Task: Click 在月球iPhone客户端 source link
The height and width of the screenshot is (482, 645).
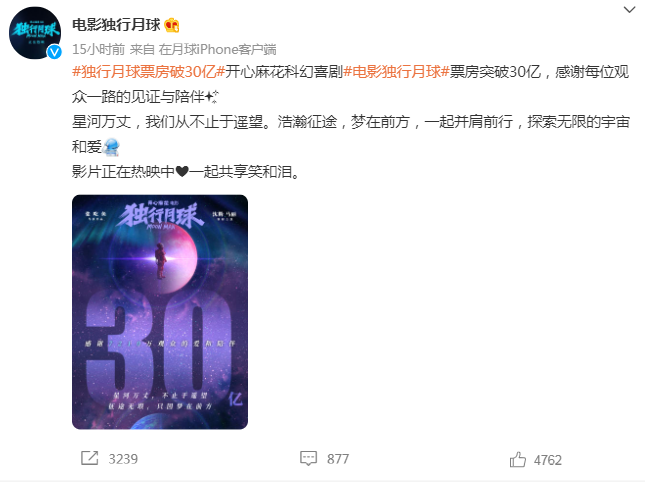Action: (217, 50)
